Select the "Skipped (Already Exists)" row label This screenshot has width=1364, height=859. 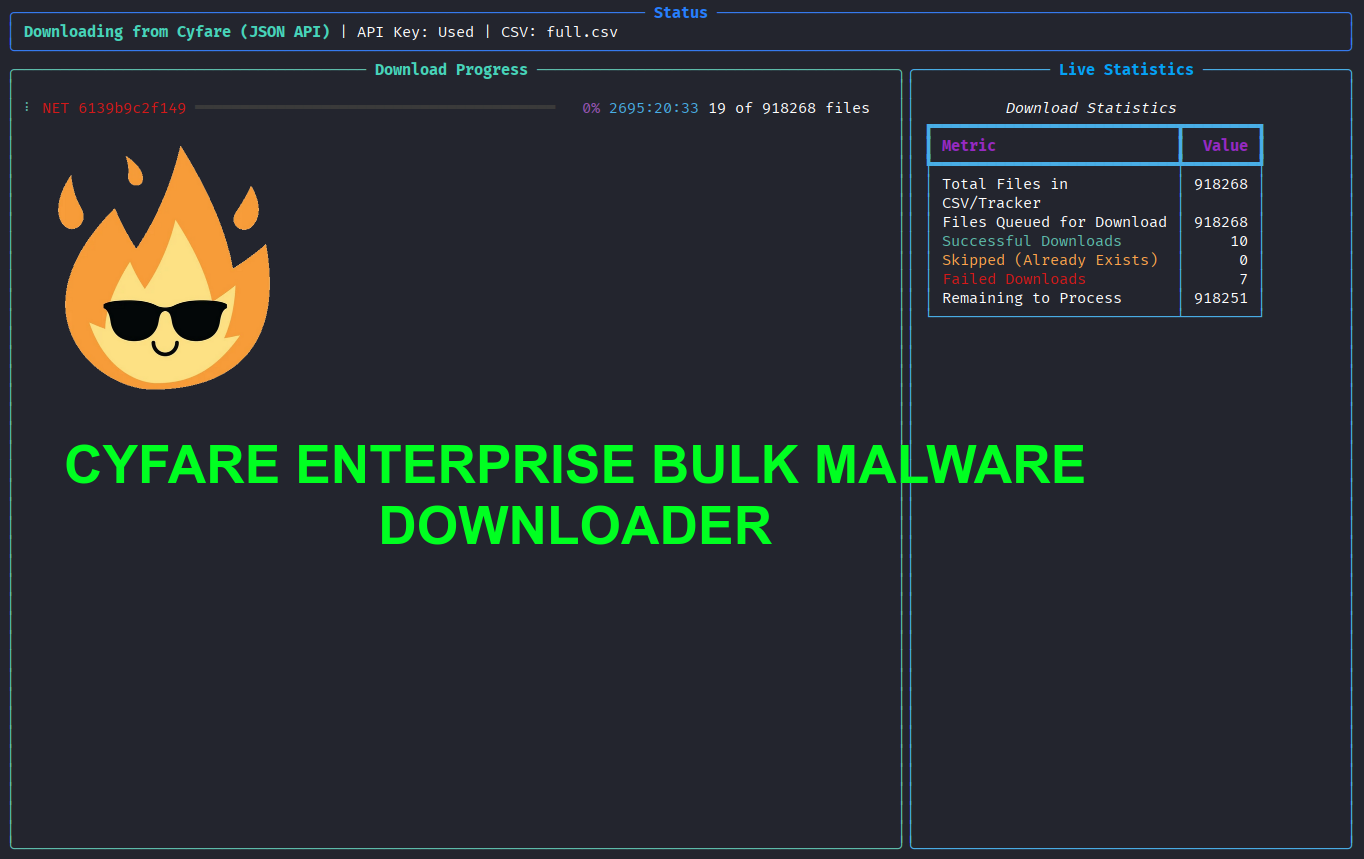1050,260
